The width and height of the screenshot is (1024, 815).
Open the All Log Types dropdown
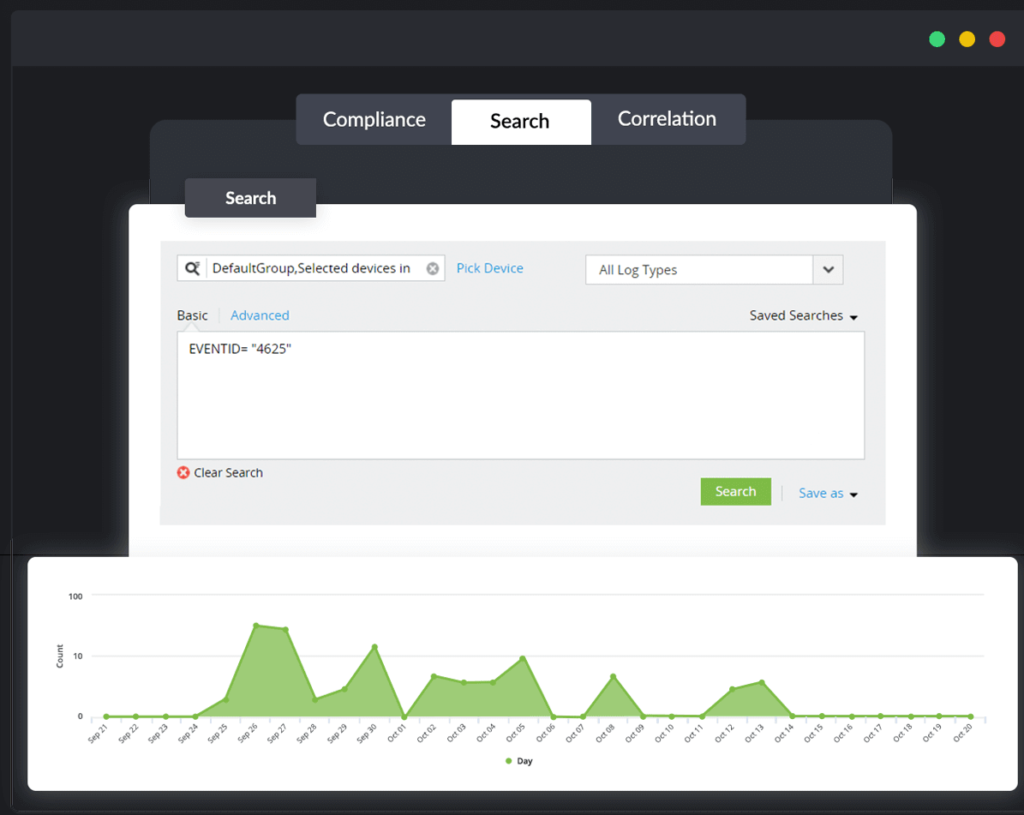pyautogui.click(x=828, y=269)
